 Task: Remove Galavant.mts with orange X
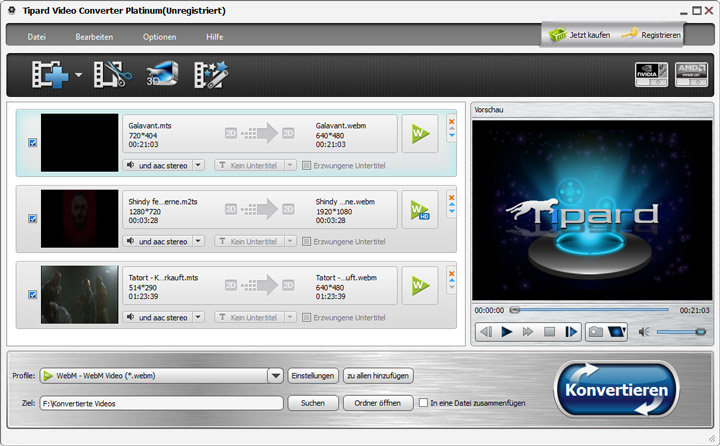(451, 121)
